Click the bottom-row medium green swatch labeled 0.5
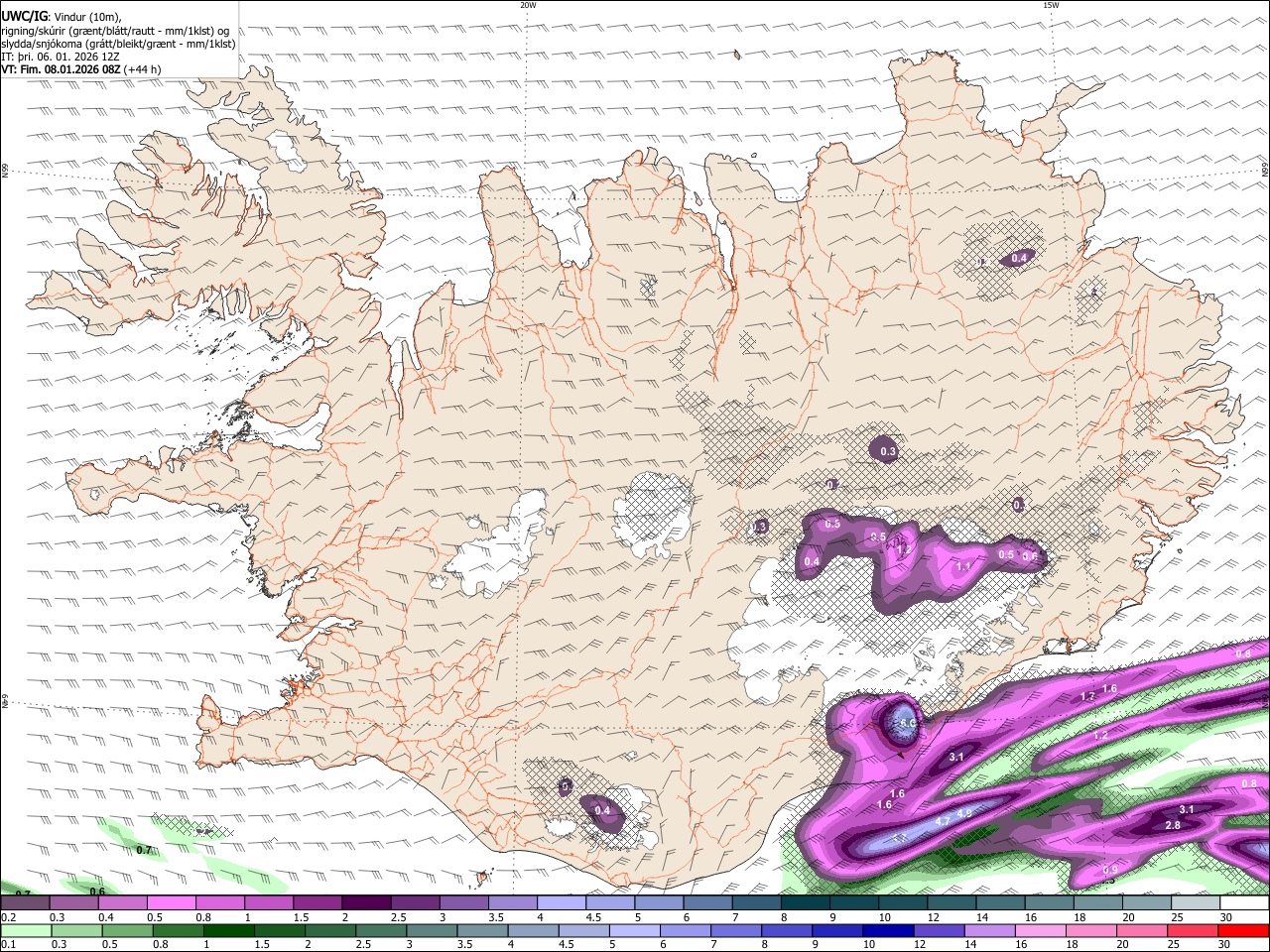Image resolution: width=1270 pixels, height=952 pixels. 125,930
